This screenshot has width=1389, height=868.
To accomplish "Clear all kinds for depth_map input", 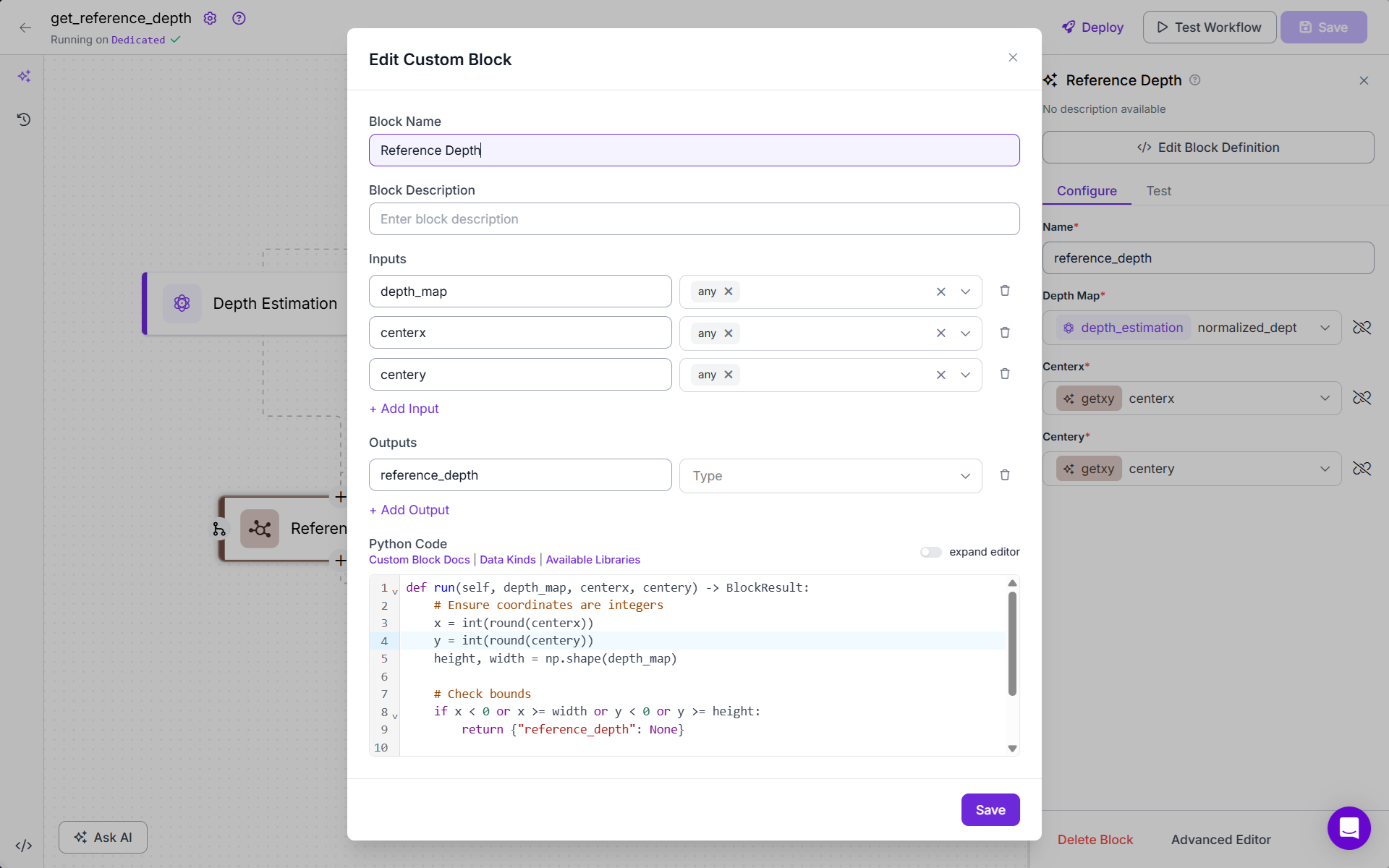I will pos(940,292).
